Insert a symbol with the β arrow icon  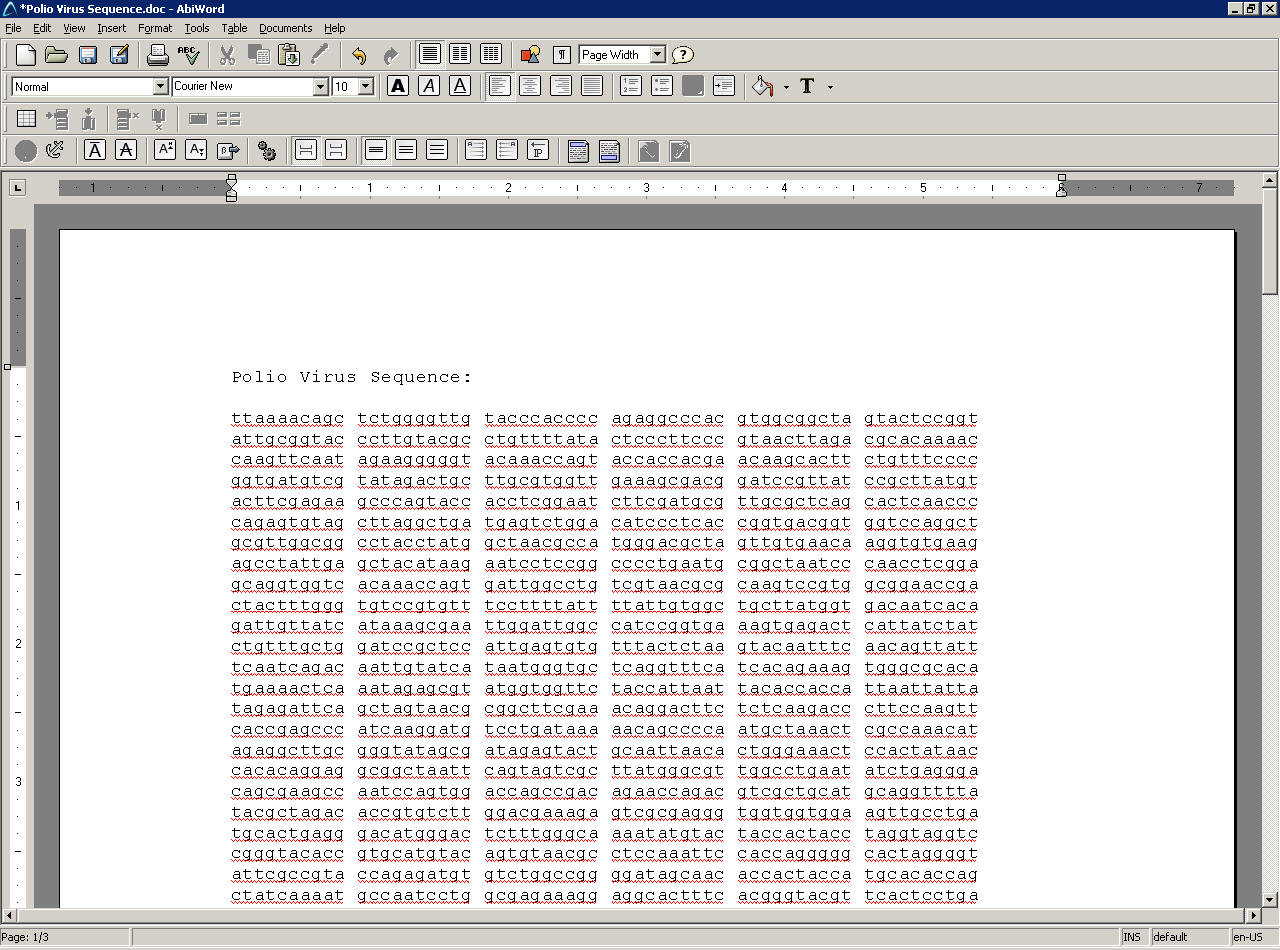(228, 151)
